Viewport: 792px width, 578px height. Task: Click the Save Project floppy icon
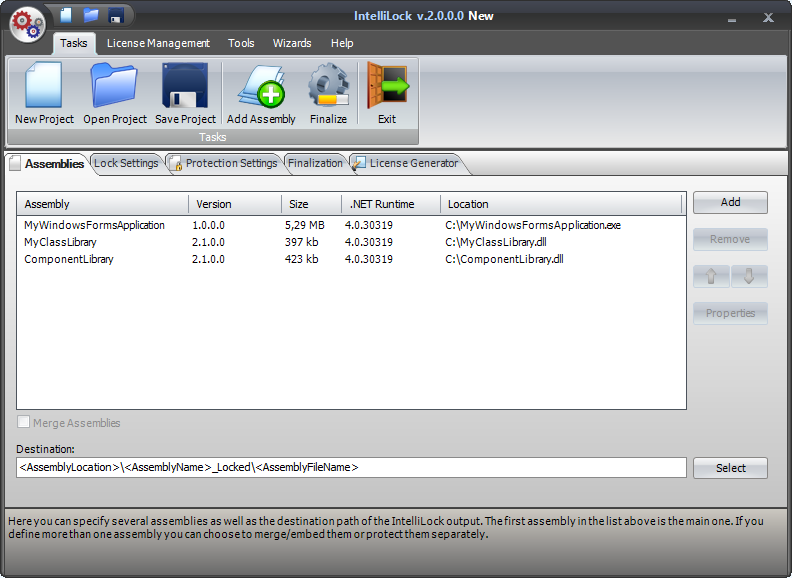(185, 87)
